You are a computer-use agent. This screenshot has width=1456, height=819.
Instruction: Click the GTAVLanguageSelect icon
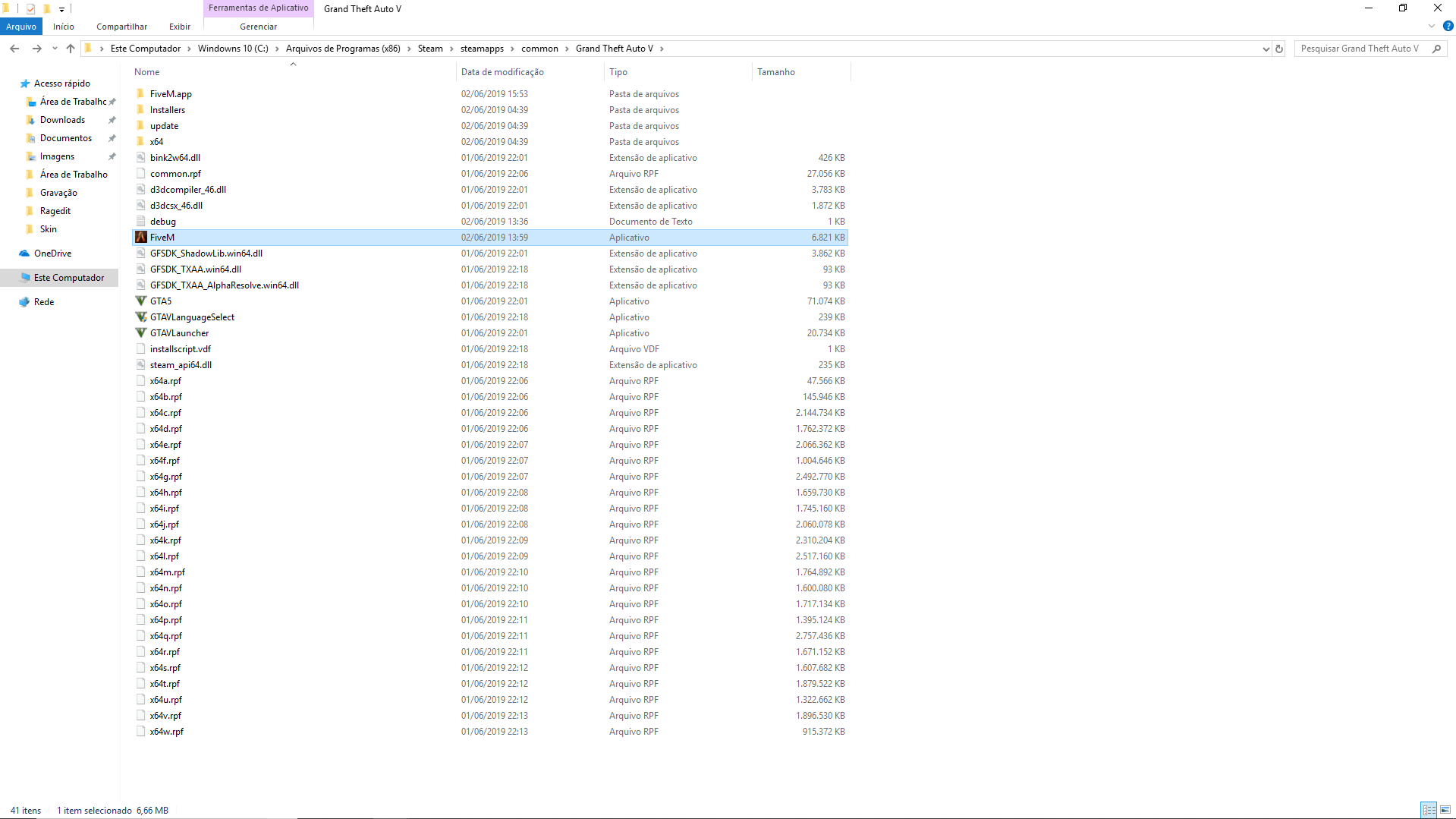(141, 317)
